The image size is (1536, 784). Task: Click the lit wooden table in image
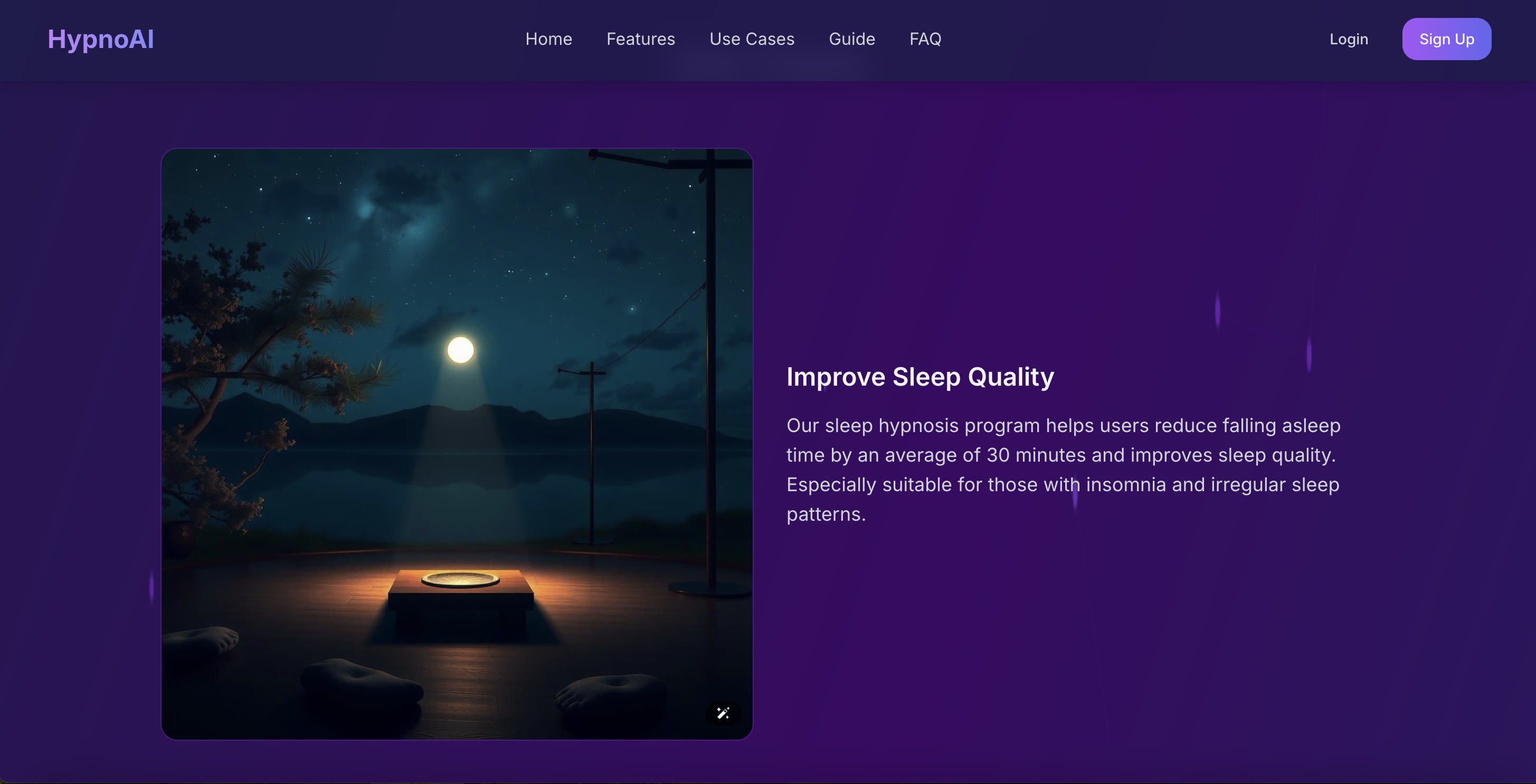pos(460,602)
